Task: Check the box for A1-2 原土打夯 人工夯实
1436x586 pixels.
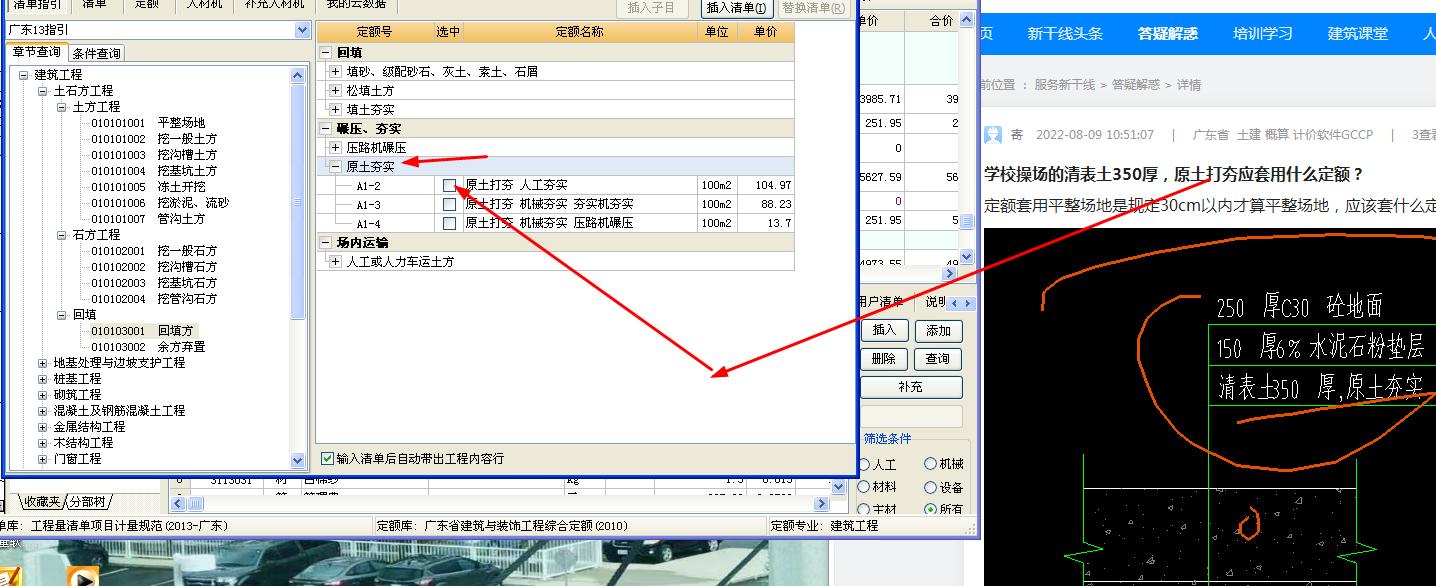Action: (450, 185)
